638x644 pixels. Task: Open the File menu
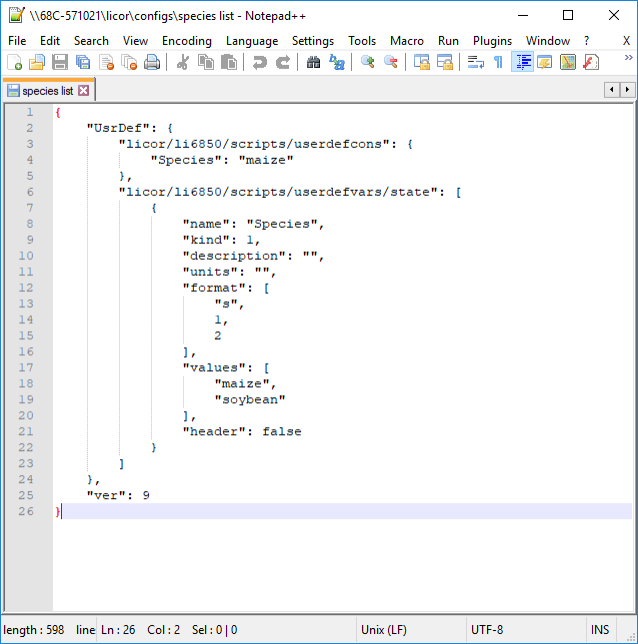(x=17, y=41)
